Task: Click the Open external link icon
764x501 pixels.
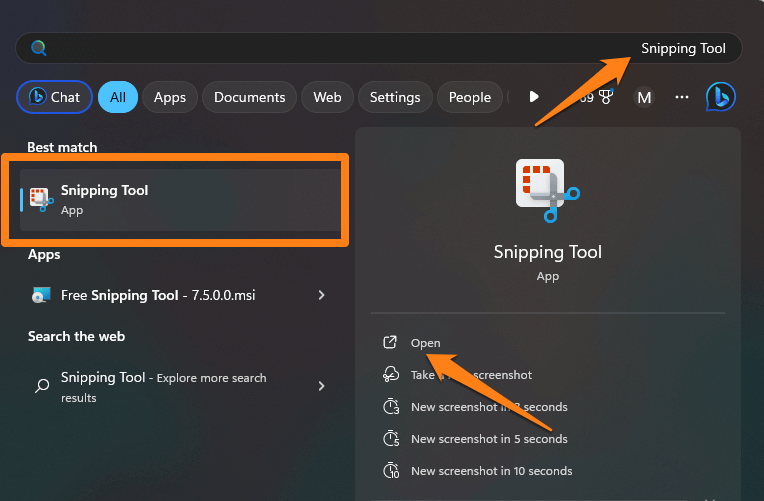Action: (390, 342)
